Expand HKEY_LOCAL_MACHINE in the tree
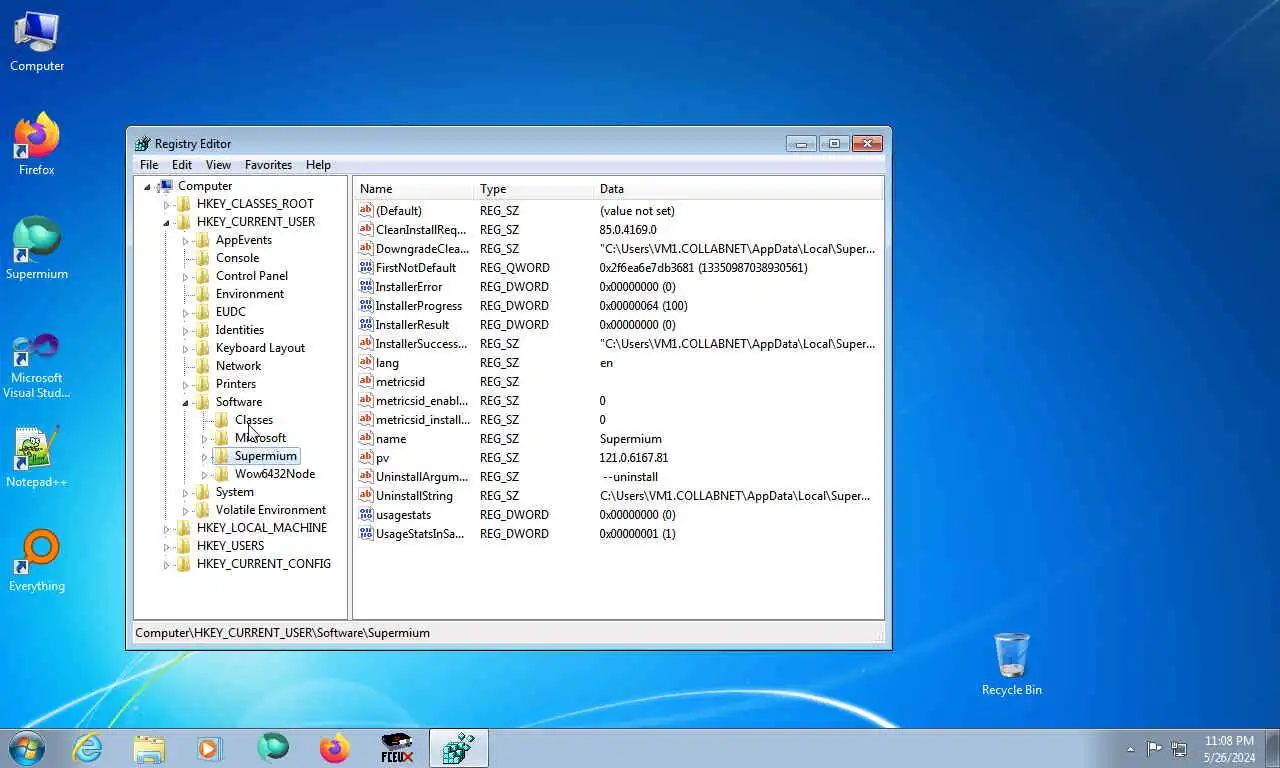 click(x=167, y=528)
